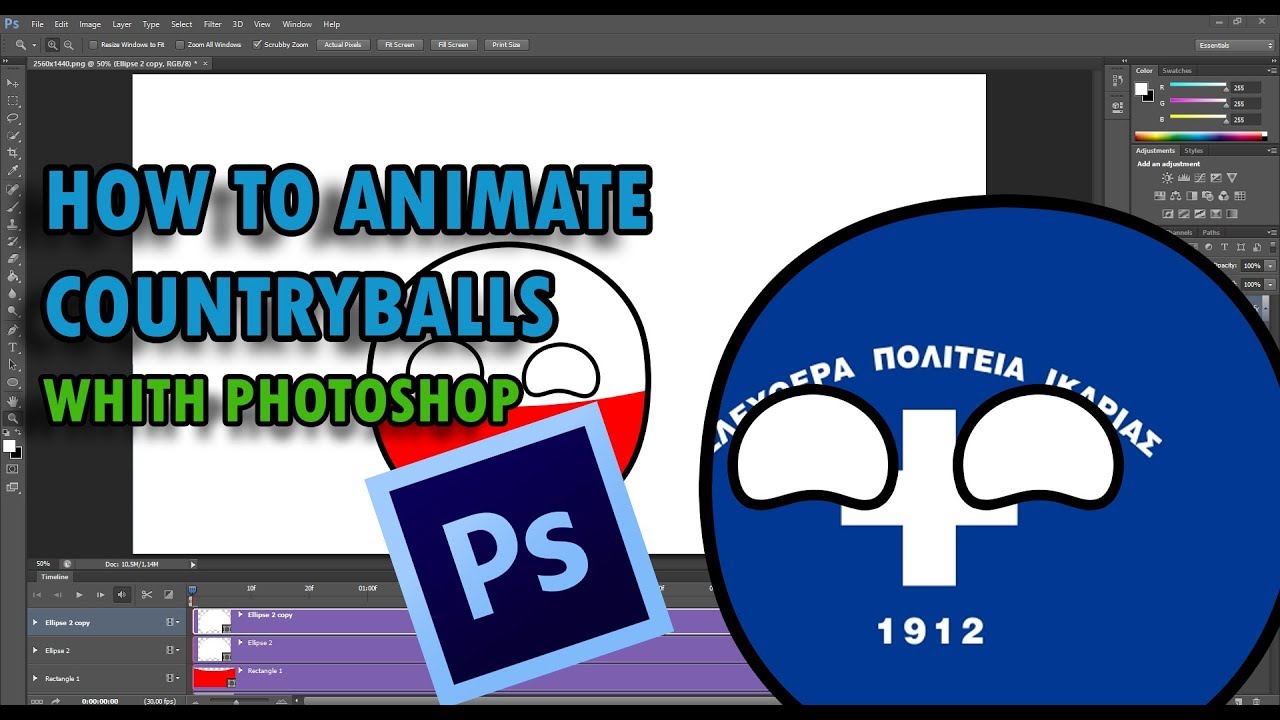1280x720 pixels.
Task: Select the Dodge tool
Action: pyautogui.click(x=13, y=311)
